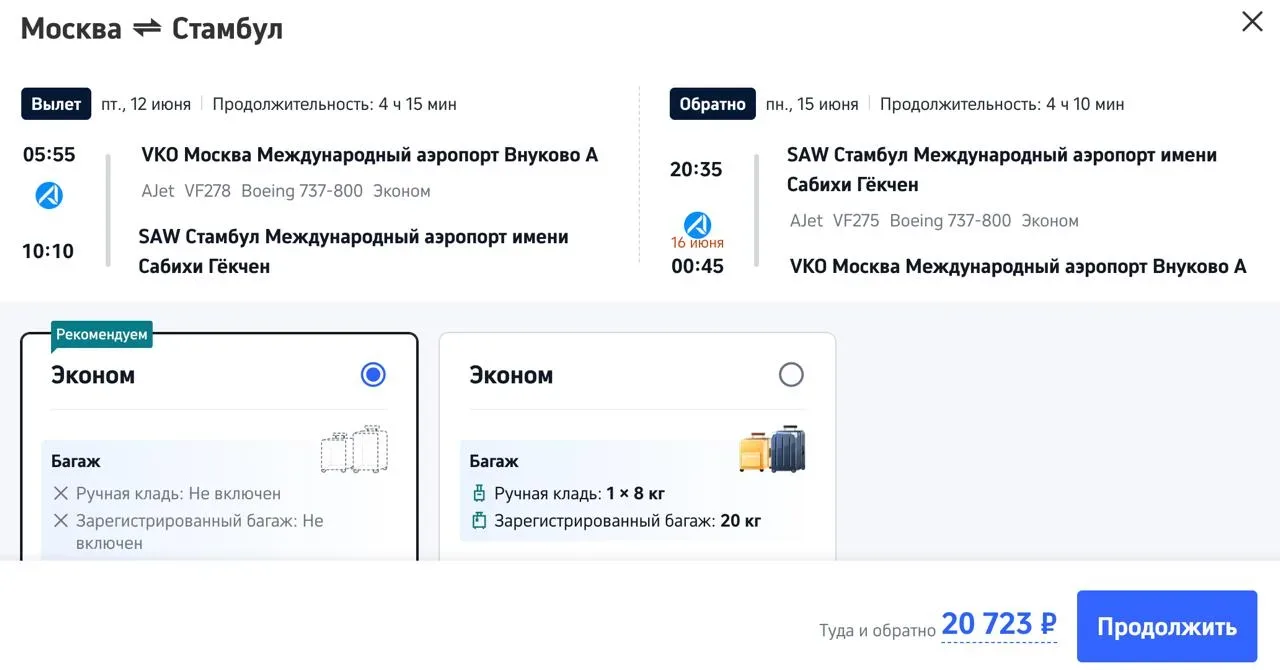Click the Обратно return label
Viewport: 1280px width, 670px height.
pos(712,104)
